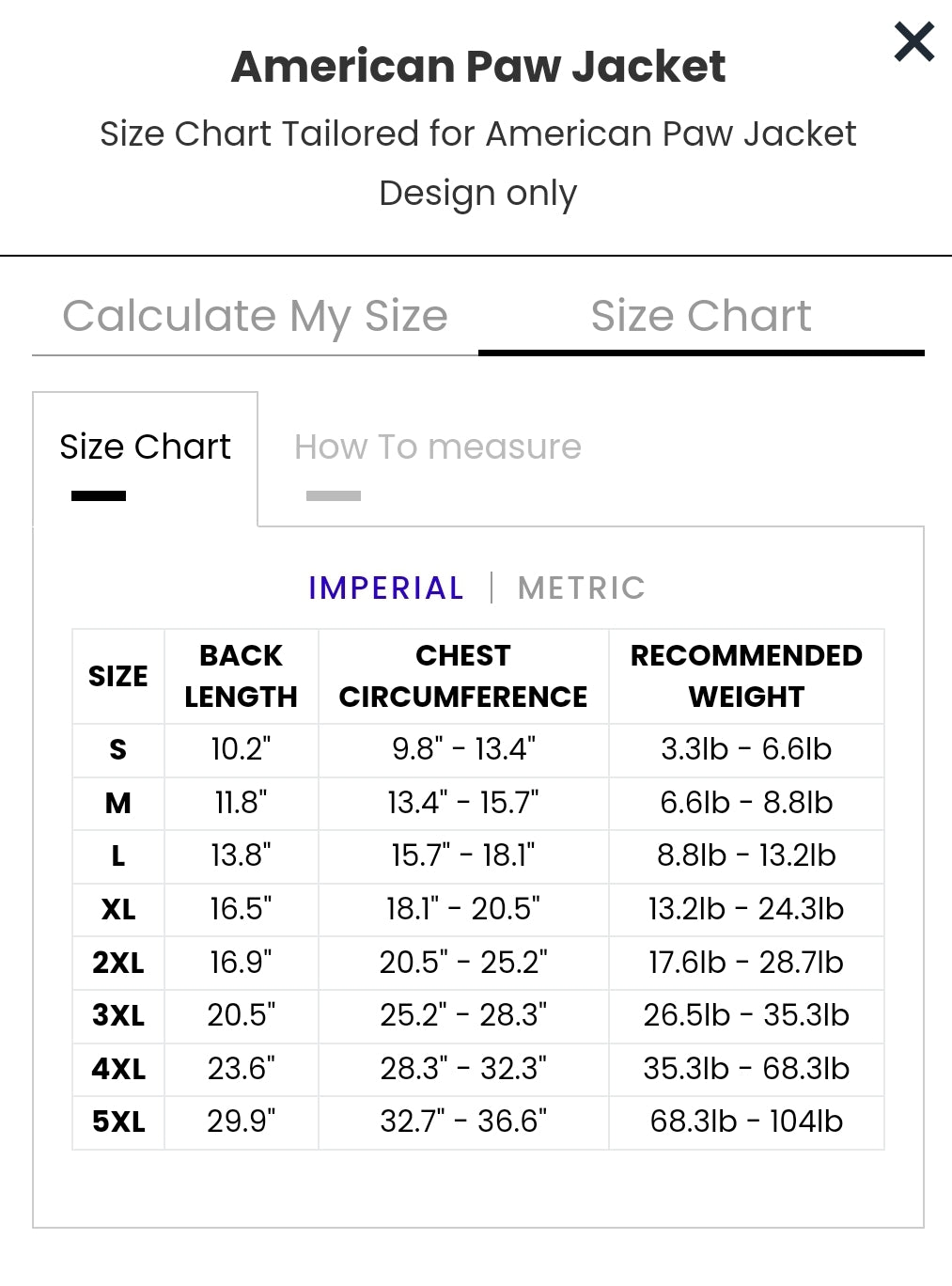Click the Size column header
The height and width of the screenshot is (1286, 952).
coord(118,677)
